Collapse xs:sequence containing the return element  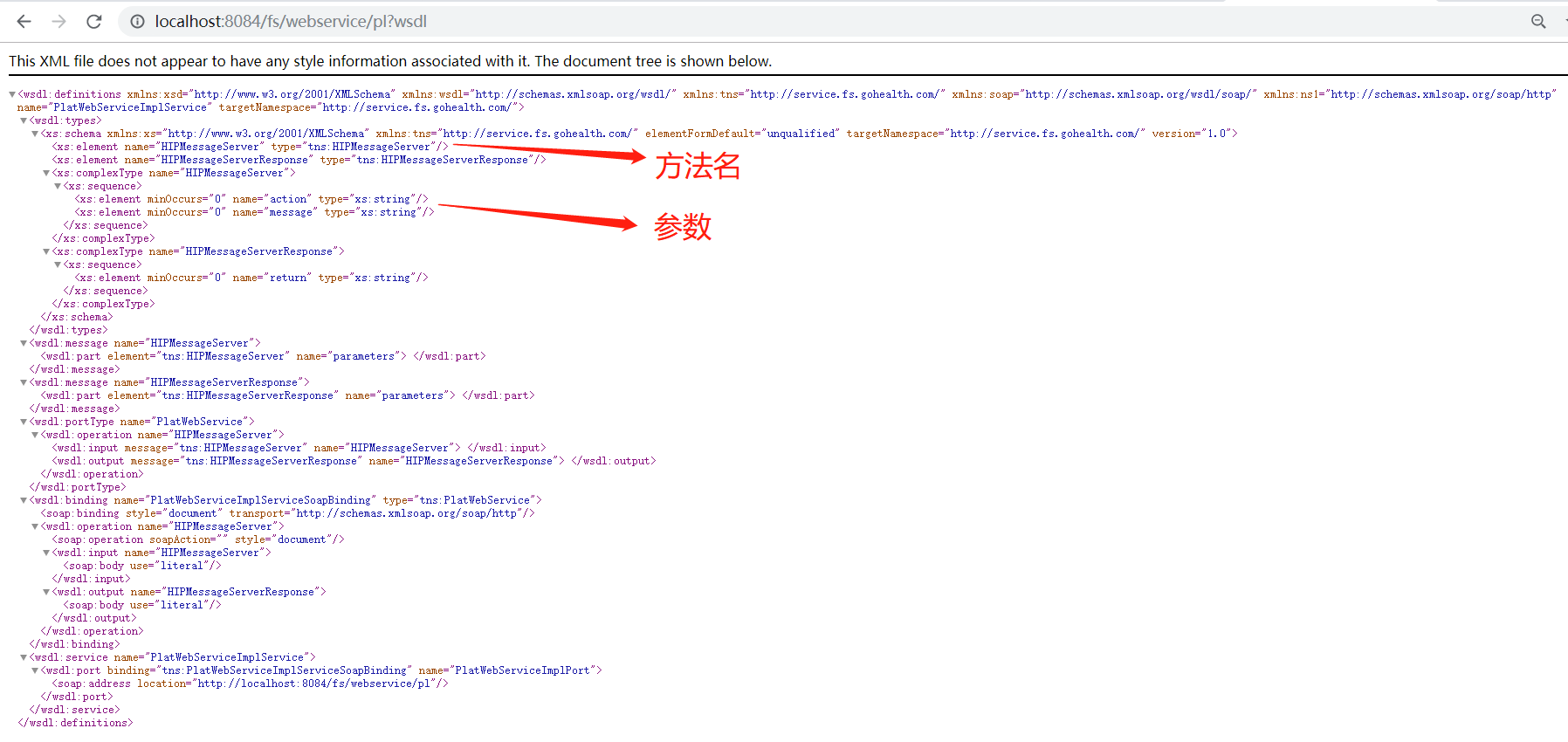(x=58, y=265)
